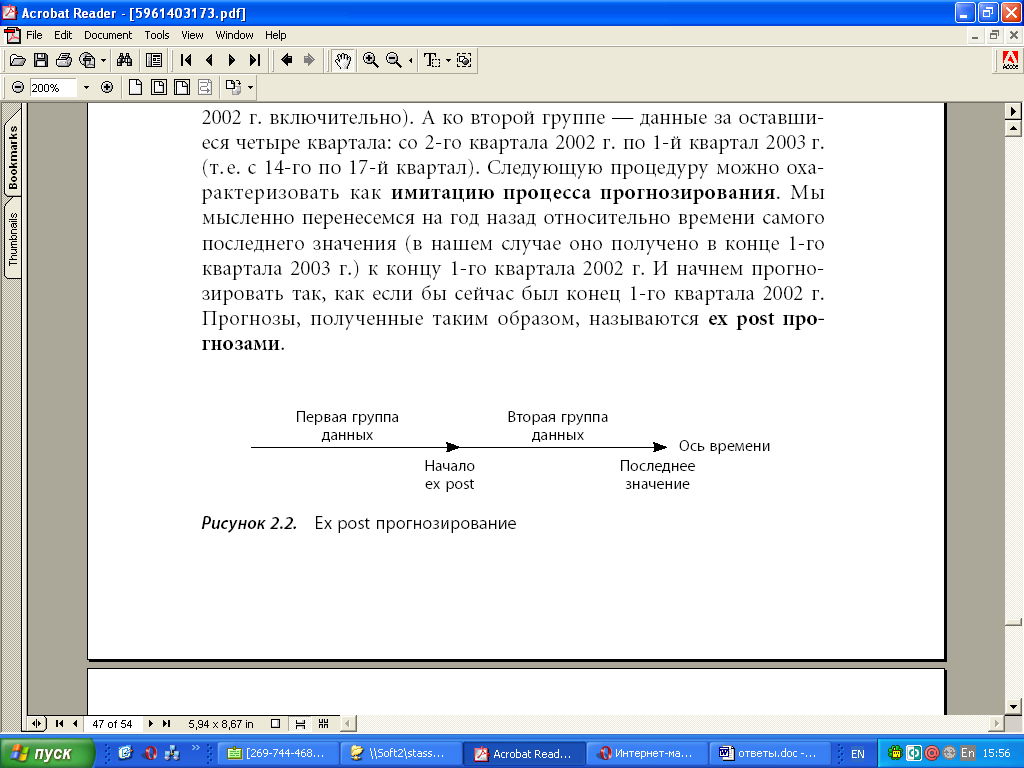The height and width of the screenshot is (768, 1024).
Task: Set Actual Size page view
Action: point(135,87)
